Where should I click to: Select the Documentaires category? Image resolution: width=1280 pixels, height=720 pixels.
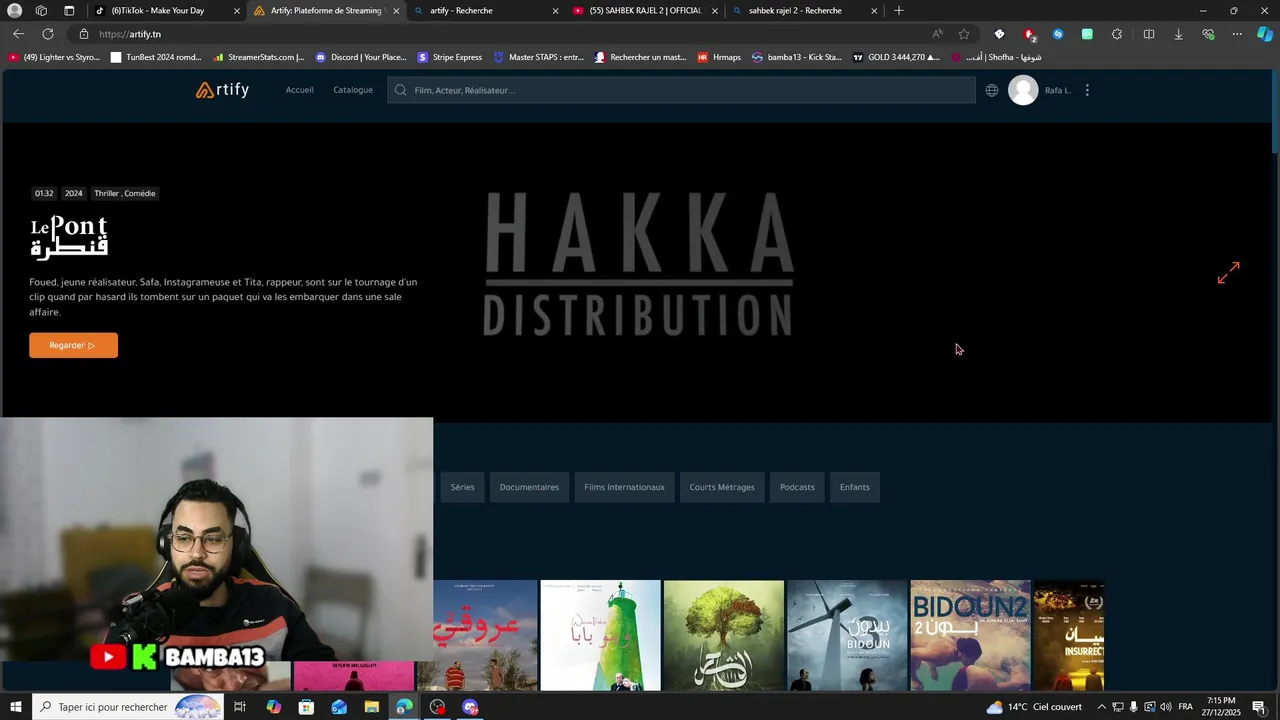[529, 487]
